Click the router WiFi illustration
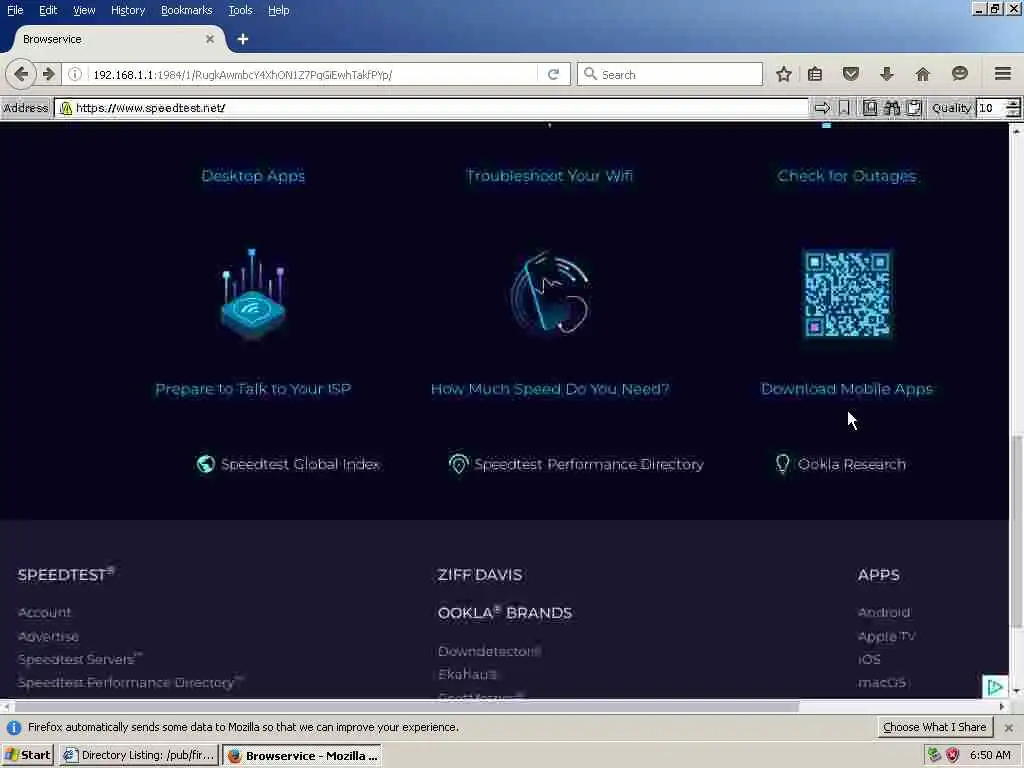The image size is (1024, 768). (253, 294)
